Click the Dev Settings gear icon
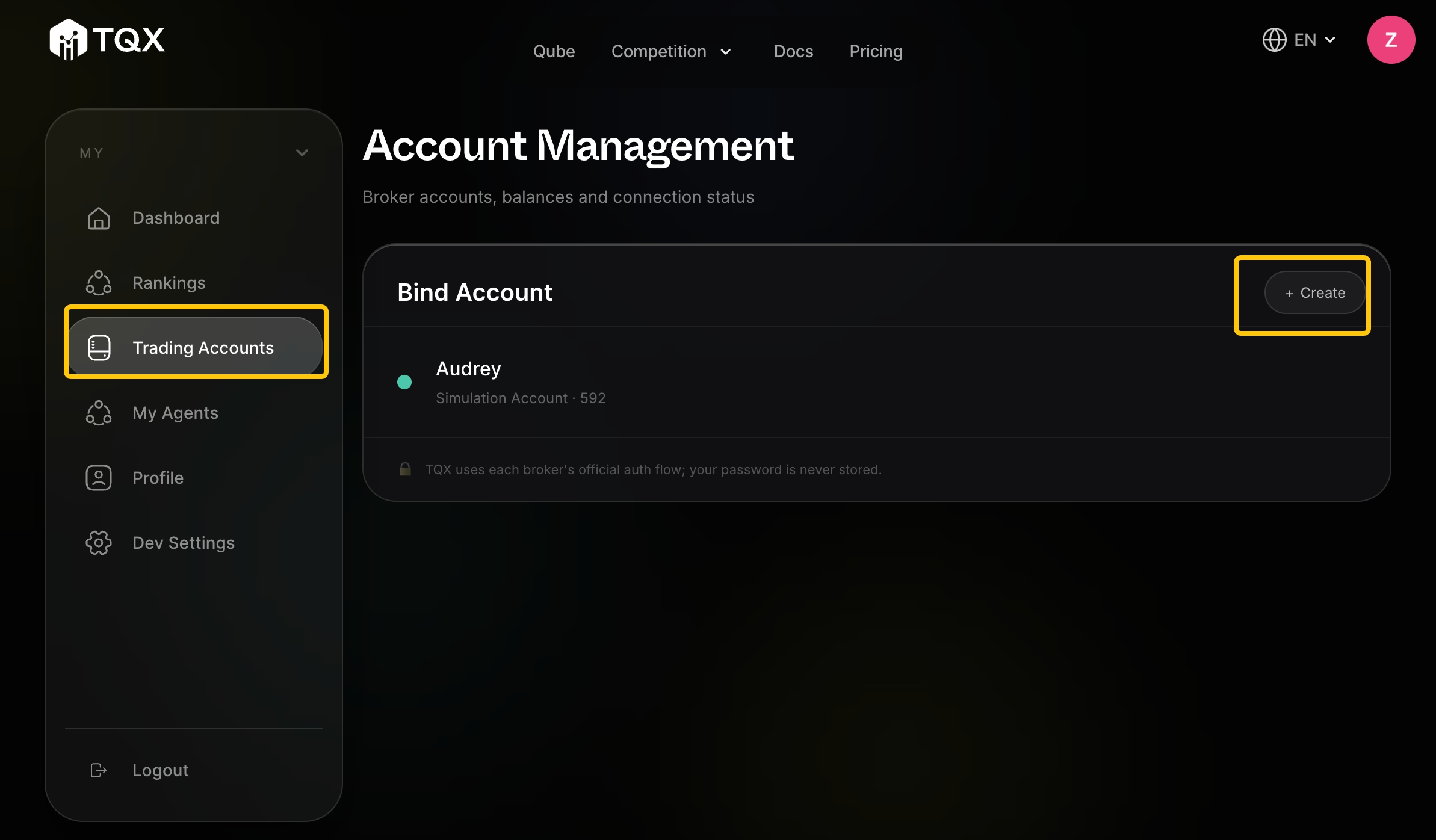 tap(99, 543)
